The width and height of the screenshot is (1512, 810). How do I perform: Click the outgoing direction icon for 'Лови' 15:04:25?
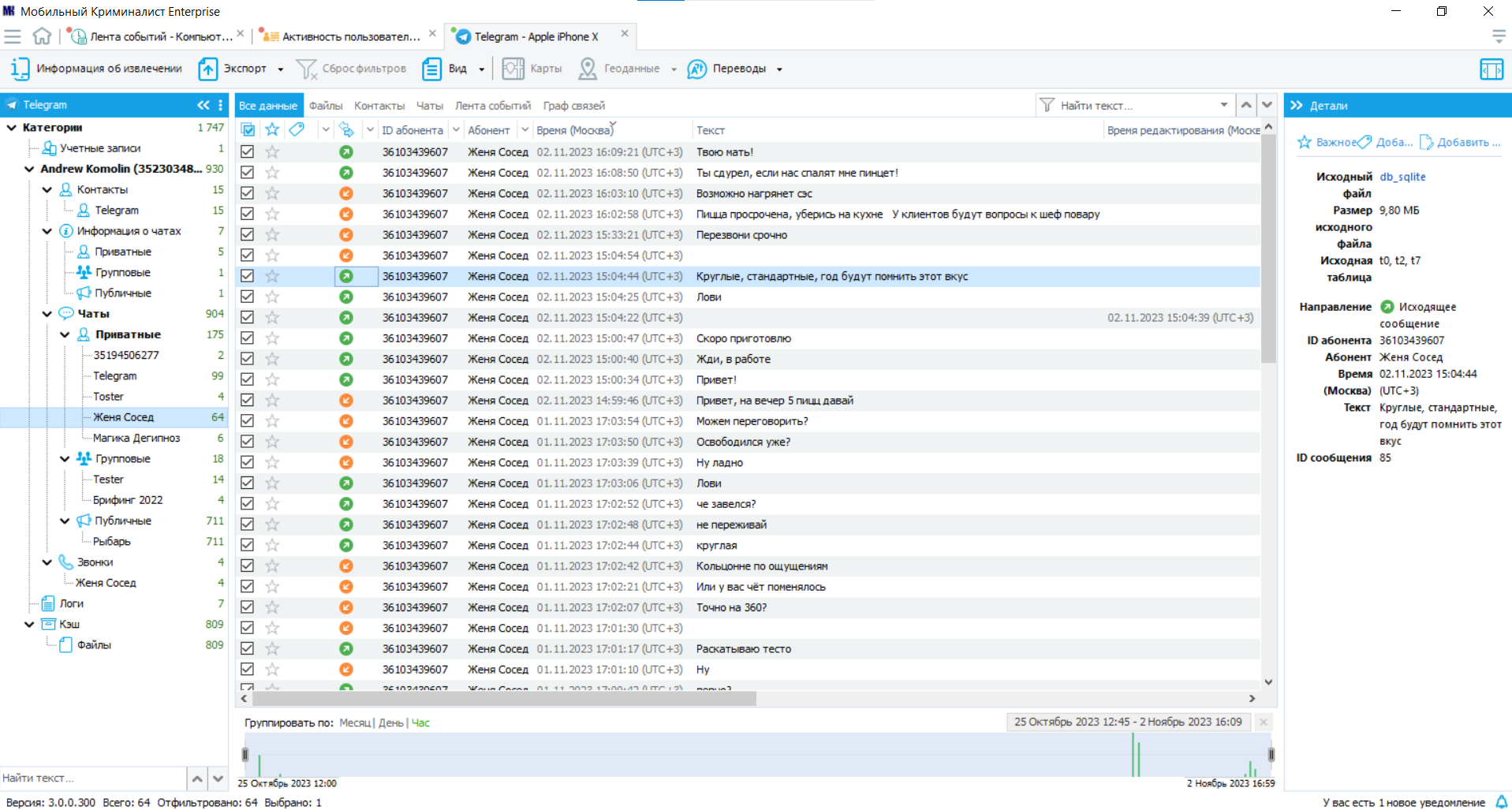[x=346, y=297]
